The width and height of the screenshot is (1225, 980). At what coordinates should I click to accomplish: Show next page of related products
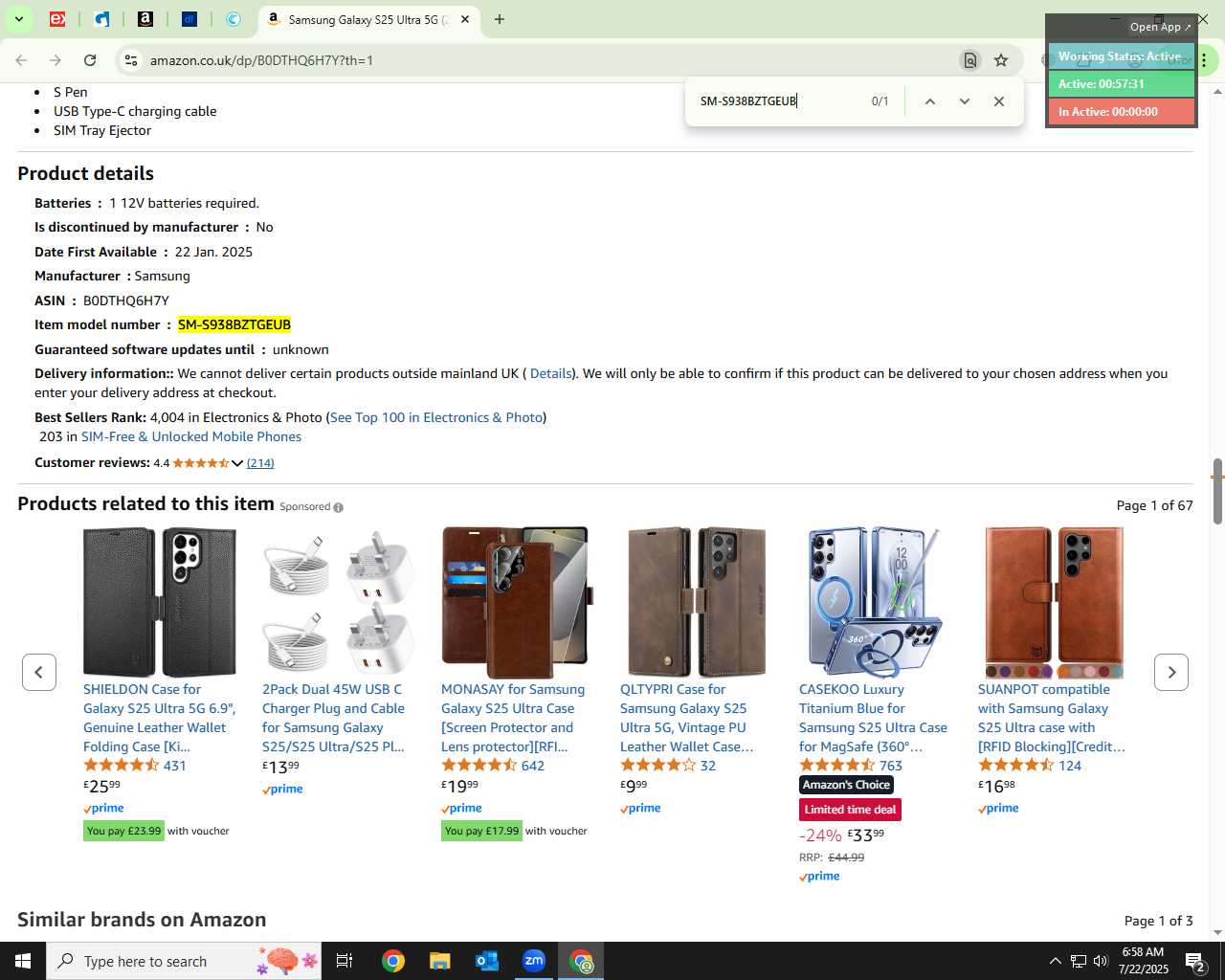click(1171, 672)
